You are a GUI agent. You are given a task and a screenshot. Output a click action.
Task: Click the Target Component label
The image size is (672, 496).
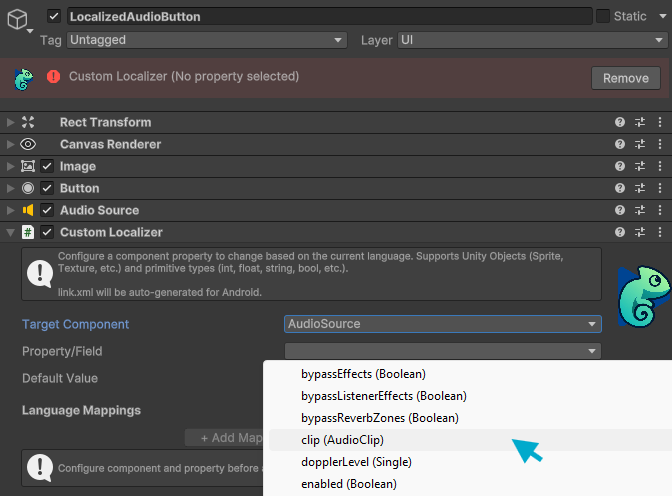point(75,324)
